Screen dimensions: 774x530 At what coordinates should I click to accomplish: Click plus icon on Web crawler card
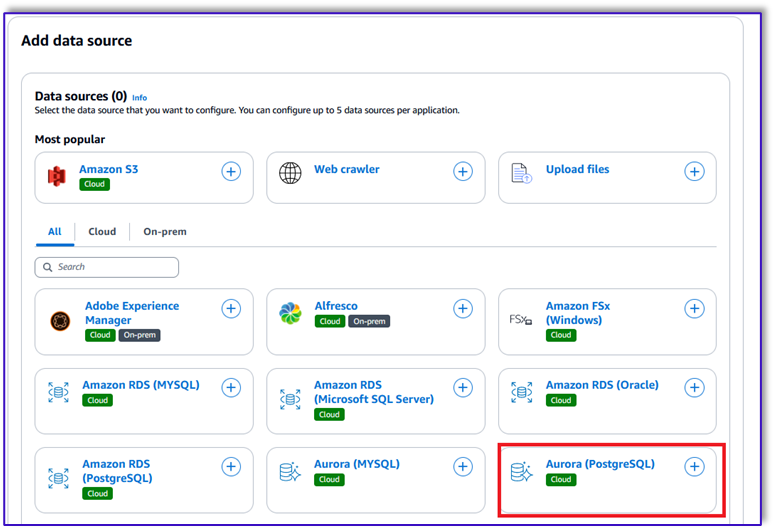coord(463,172)
